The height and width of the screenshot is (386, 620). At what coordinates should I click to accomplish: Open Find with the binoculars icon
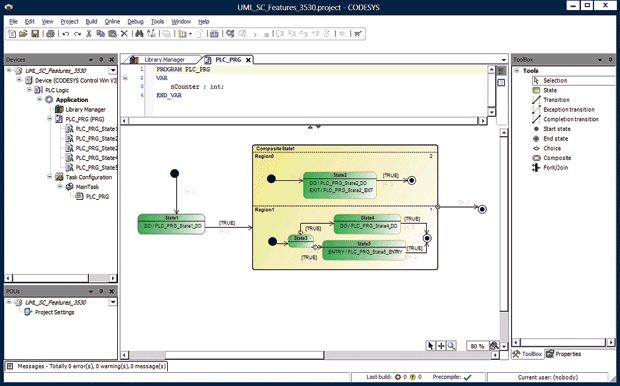[139, 34]
